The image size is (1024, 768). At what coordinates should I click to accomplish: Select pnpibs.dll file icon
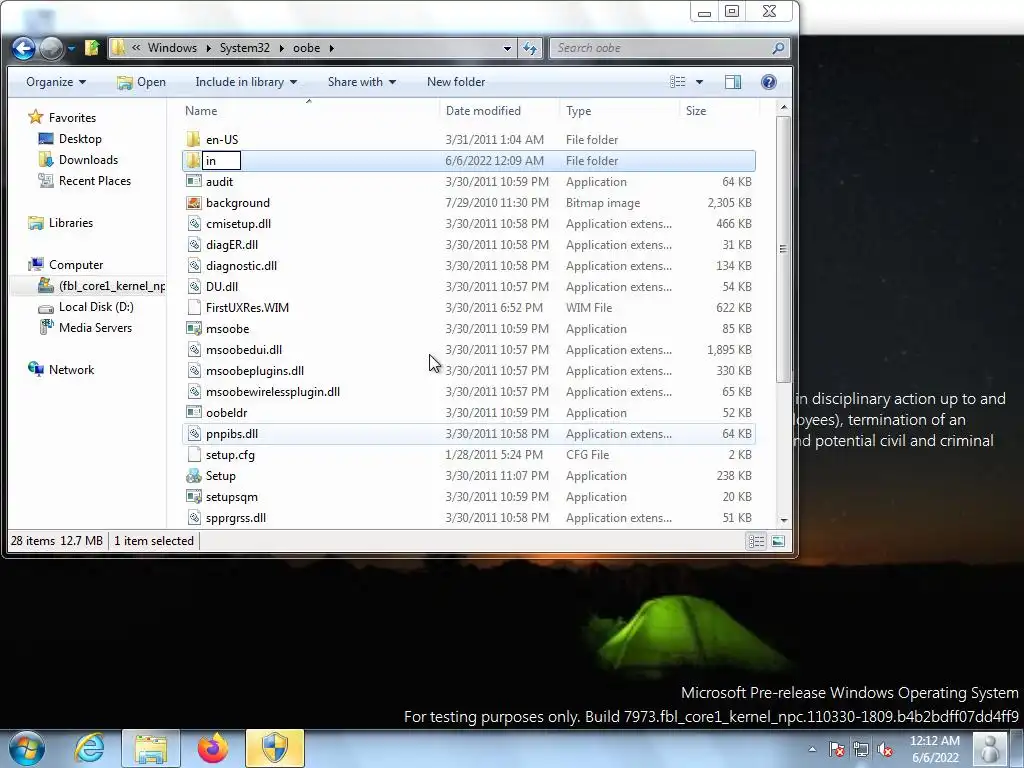193,434
